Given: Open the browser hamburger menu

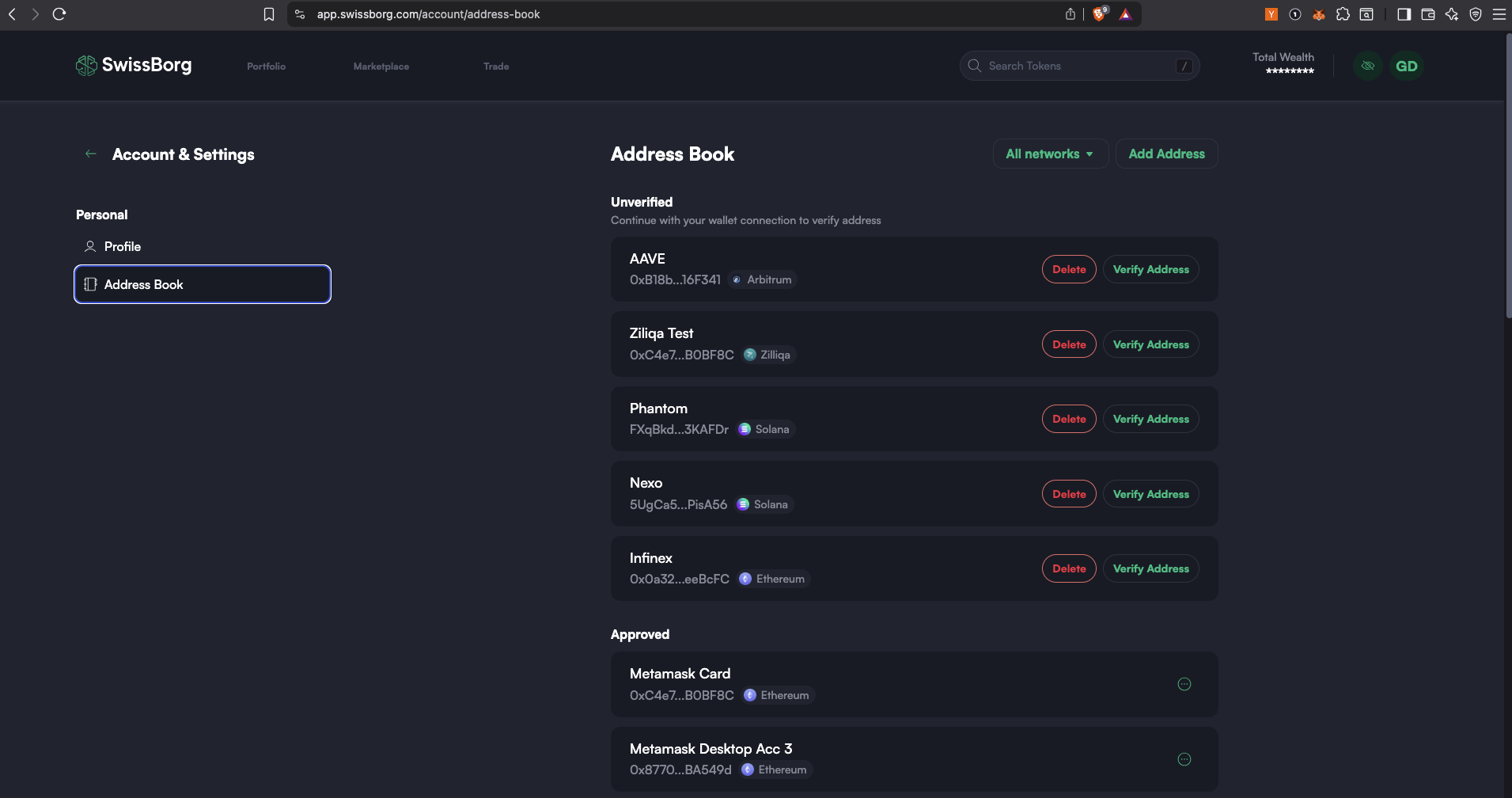Looking at the screenshot, I should (x=1499, y=14).
